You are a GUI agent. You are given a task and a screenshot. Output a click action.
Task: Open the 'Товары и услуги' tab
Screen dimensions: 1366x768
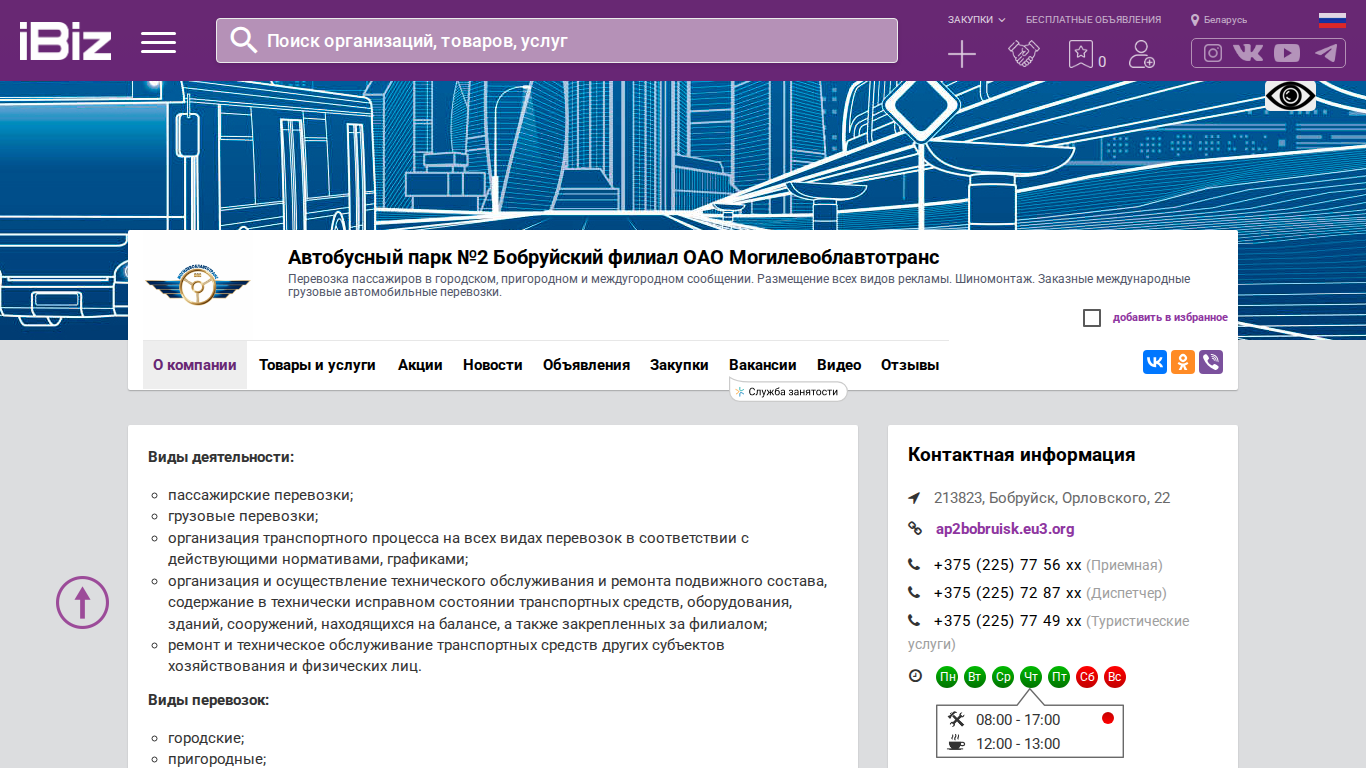[x=317, y=365]
